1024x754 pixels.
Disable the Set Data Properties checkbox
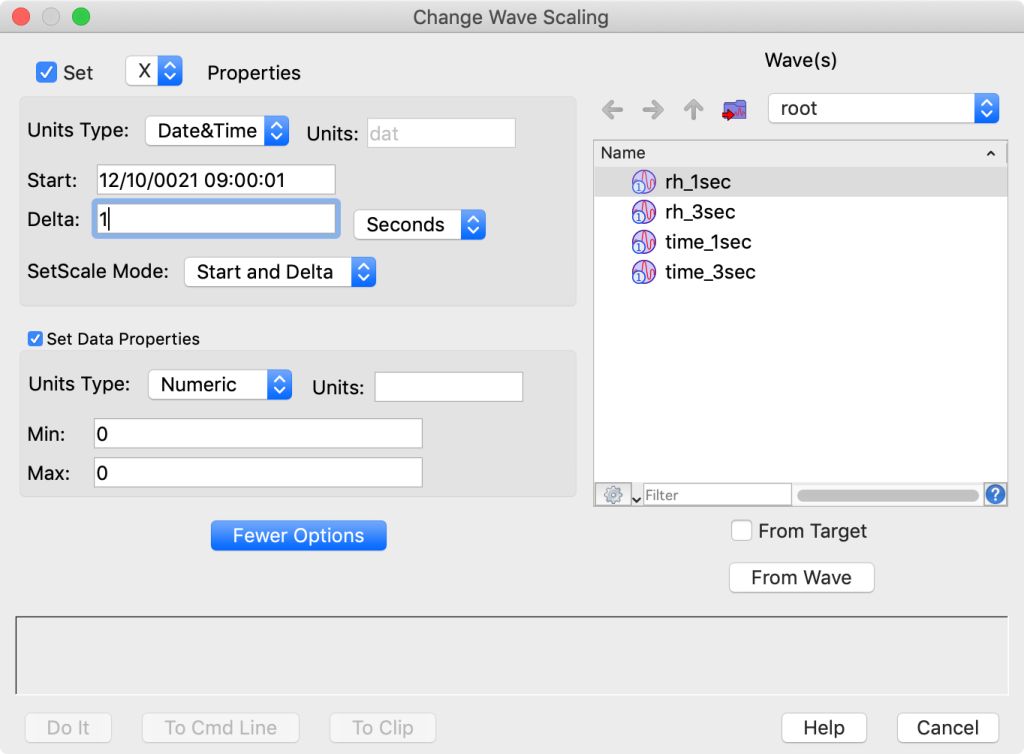[x=34, y=339]
